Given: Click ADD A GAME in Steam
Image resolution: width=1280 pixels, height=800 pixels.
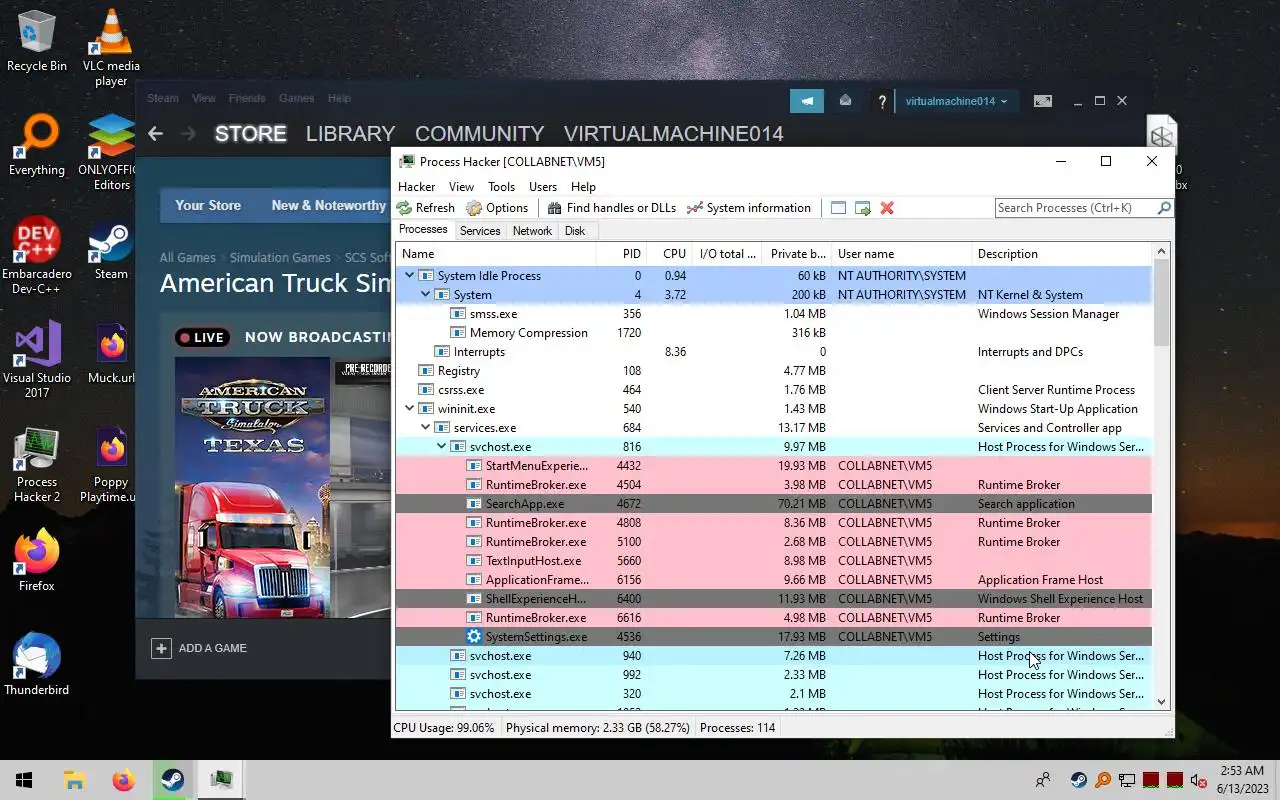Looking at the screenshot, I should [212, 648].
